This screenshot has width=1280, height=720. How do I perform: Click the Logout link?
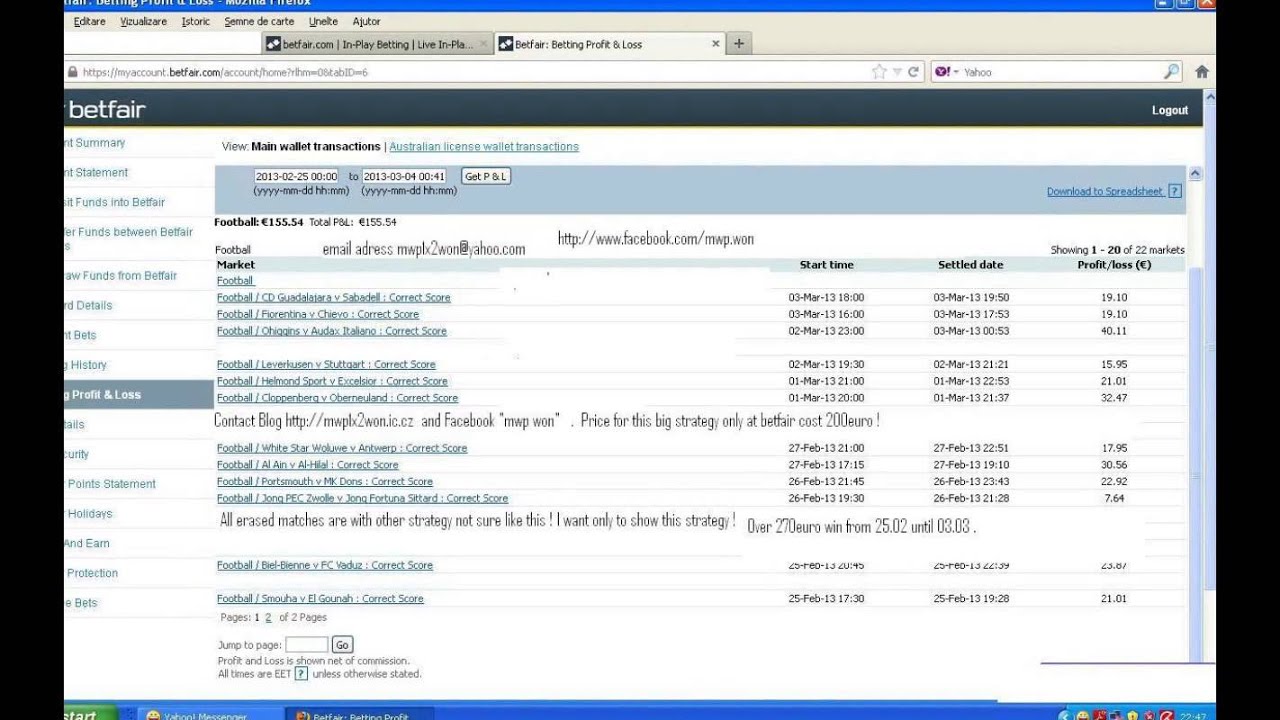[1169, 110]
